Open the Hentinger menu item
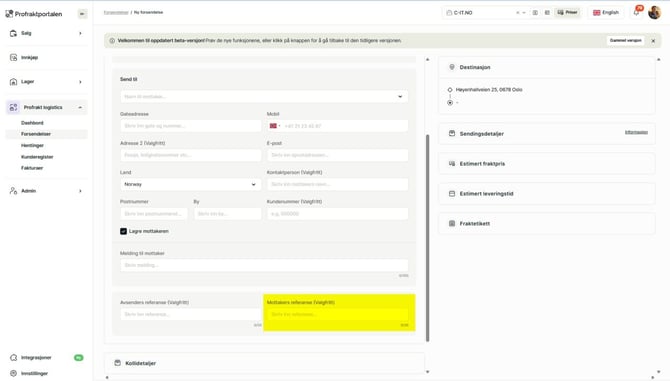 pos(32,146)
